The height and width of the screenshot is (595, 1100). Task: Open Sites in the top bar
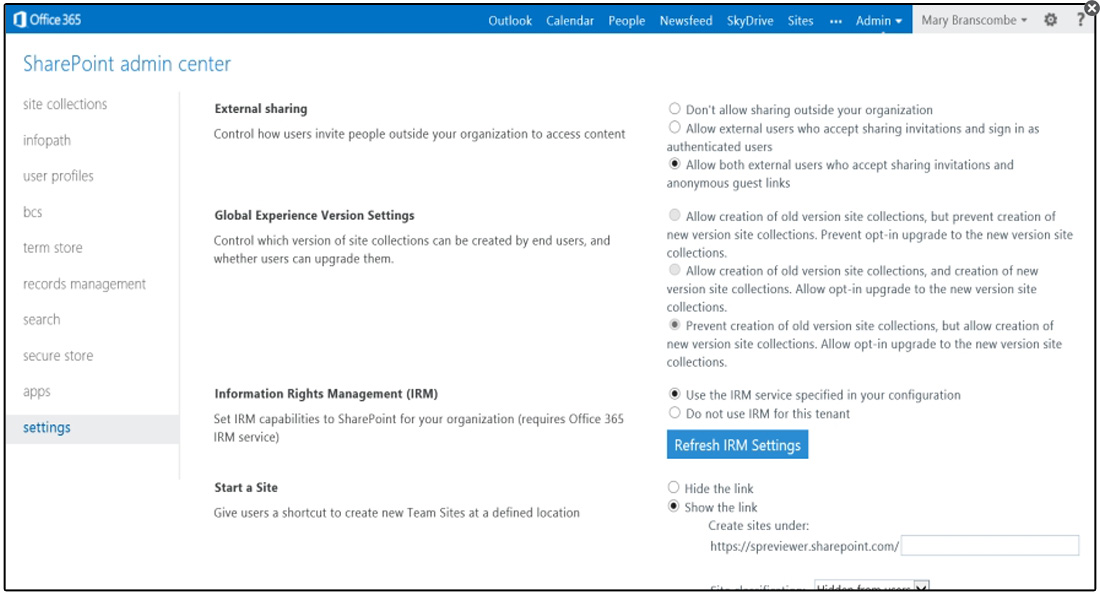click(800, 20)
